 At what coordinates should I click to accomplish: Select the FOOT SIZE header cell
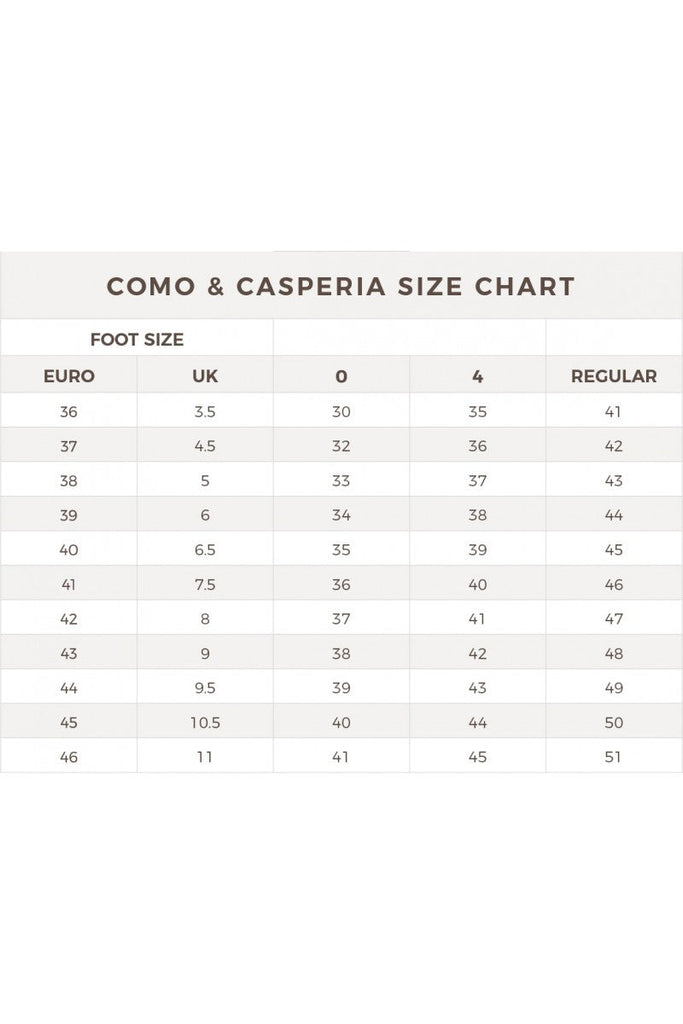[x=137, y=339]
